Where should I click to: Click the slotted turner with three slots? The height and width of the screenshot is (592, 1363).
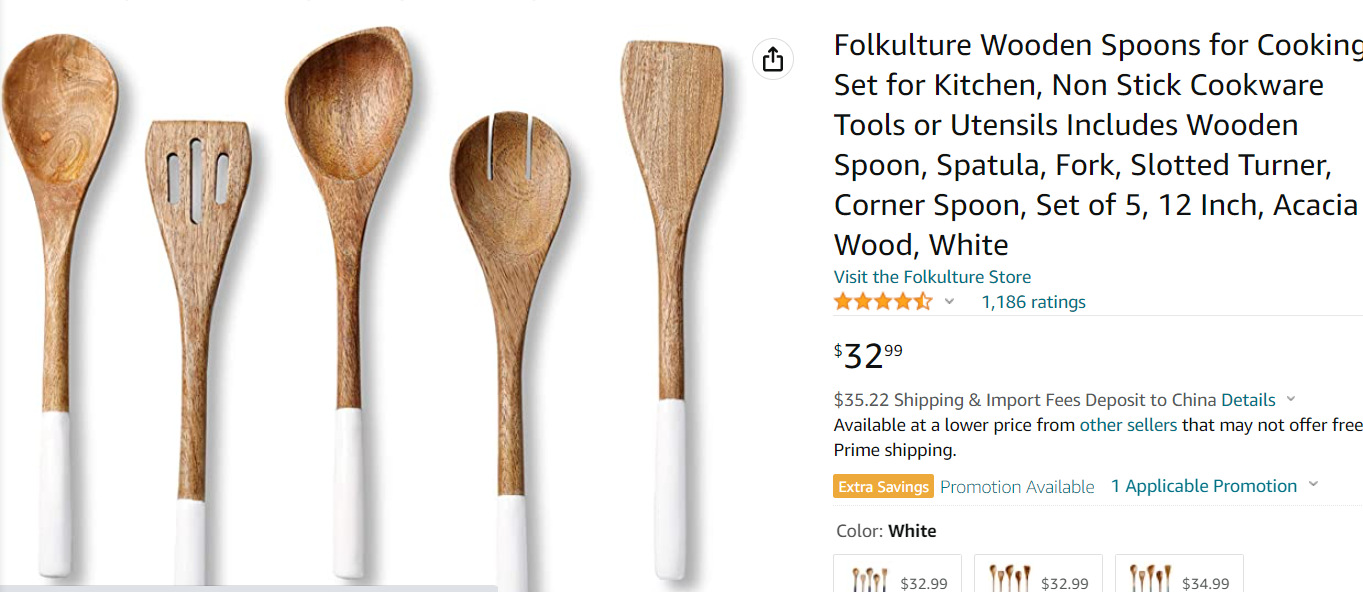pyautogui.click(x=196, y=300)
